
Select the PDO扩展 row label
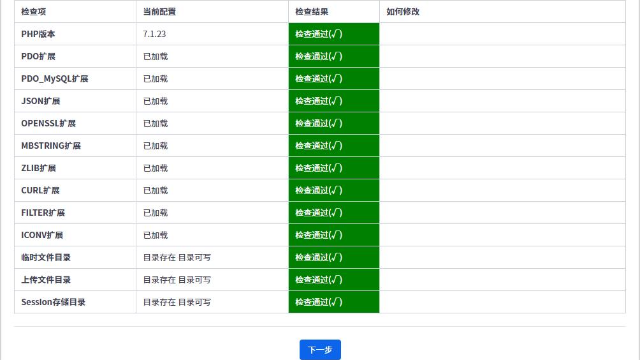pos(38,56)
